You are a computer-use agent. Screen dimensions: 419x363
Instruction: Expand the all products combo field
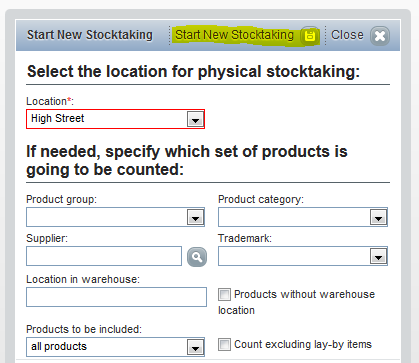click(x=115, y=347)
